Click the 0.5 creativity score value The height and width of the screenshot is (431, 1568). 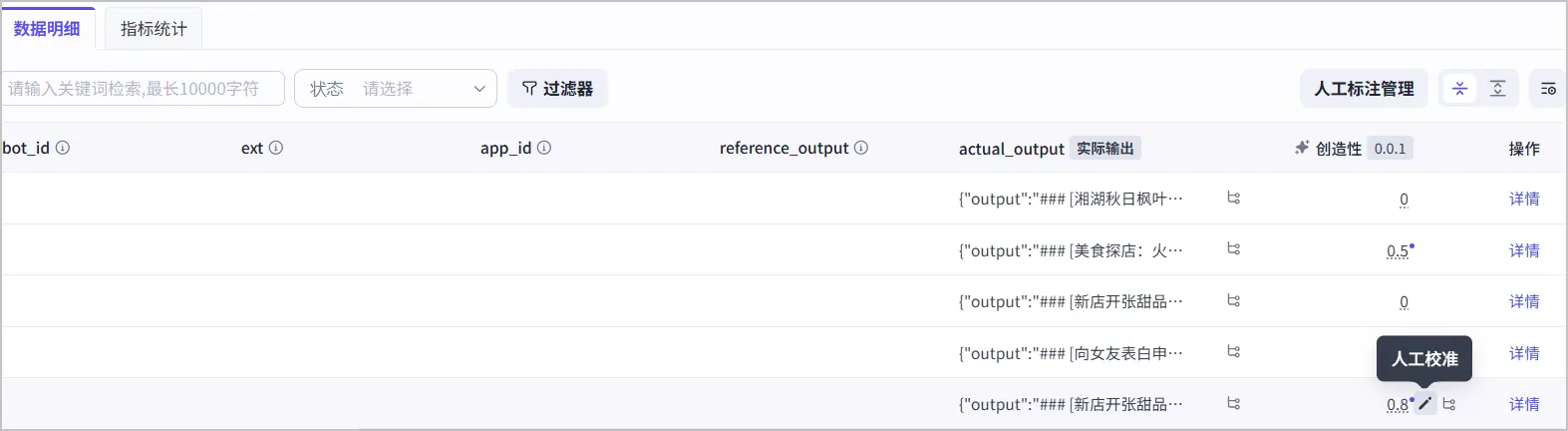[x=1398, y=251]
